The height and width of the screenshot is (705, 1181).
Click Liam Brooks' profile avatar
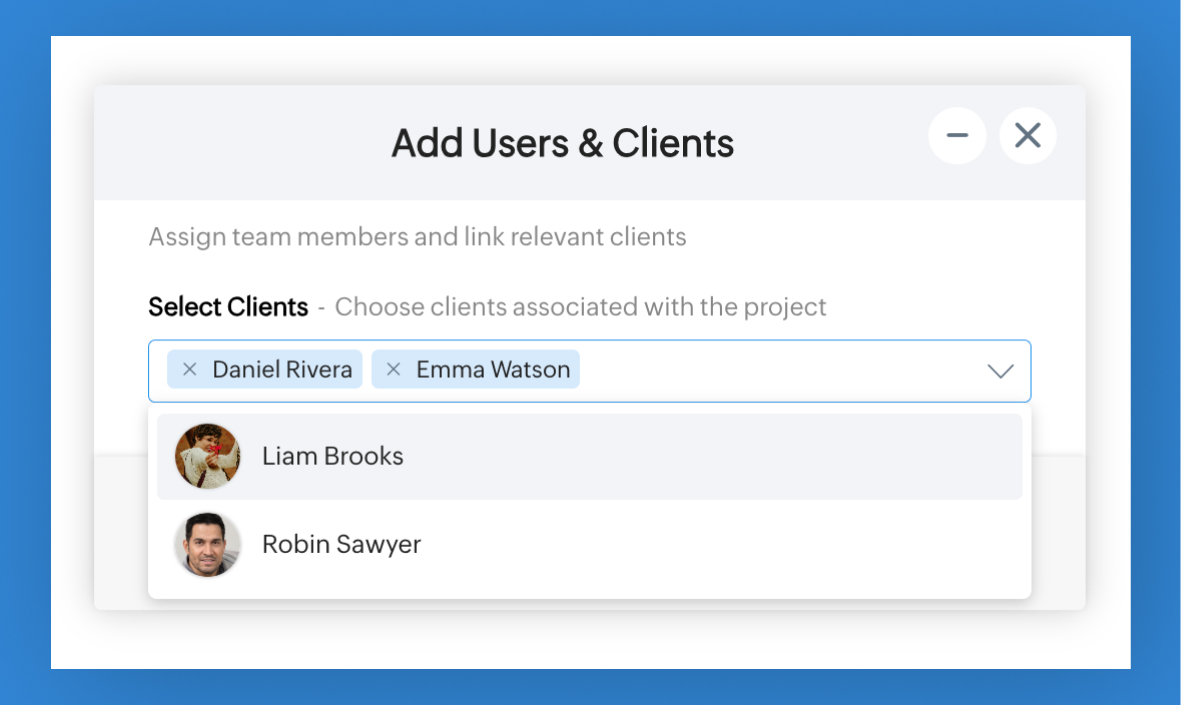coord(208,456)
